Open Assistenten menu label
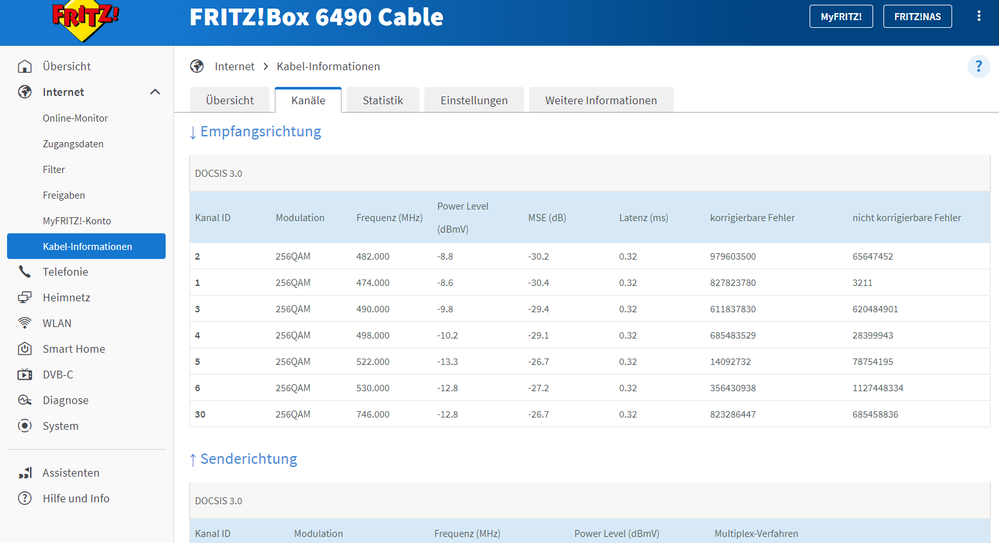The height and width of the screenshot is (543, 999). pyautogui.click(x=71, y=473)
